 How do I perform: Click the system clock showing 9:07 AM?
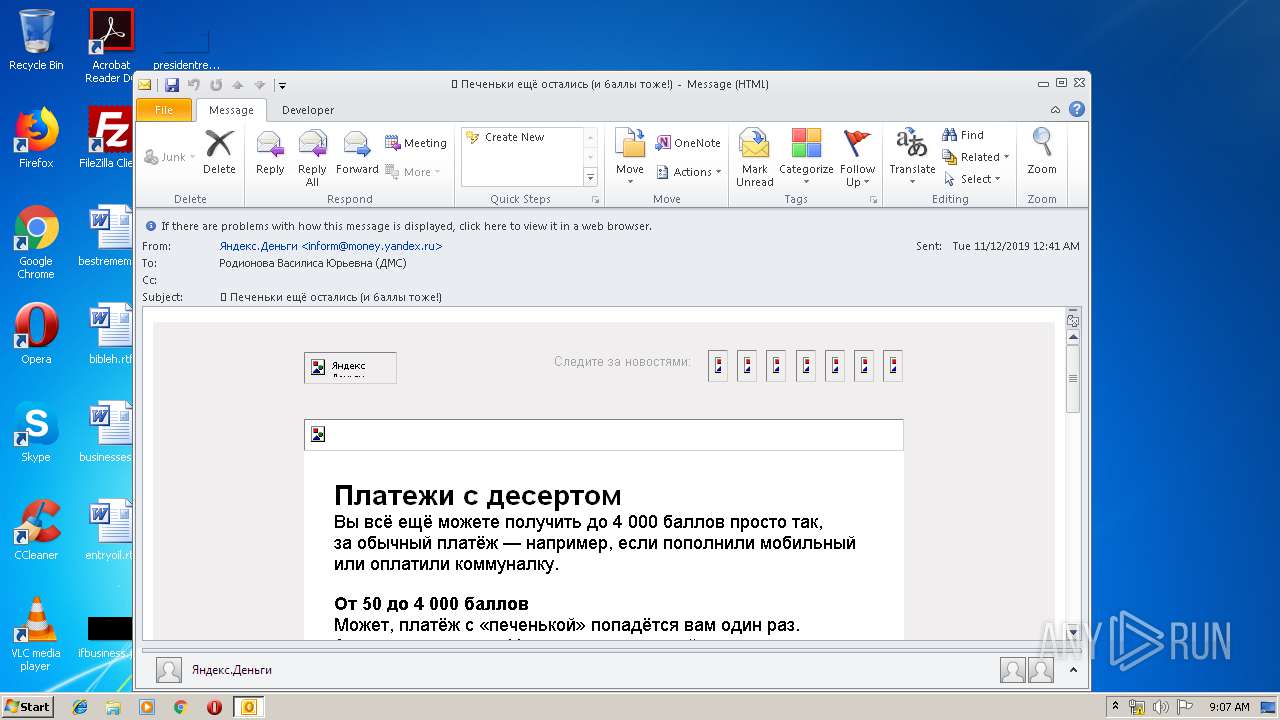[x=1229, y=707]
